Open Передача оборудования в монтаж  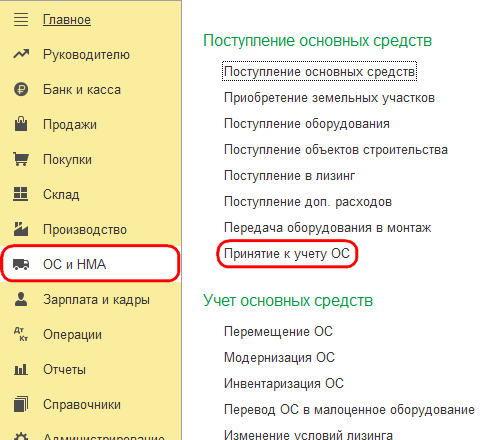pyautogui.click(x=328, y=228)
